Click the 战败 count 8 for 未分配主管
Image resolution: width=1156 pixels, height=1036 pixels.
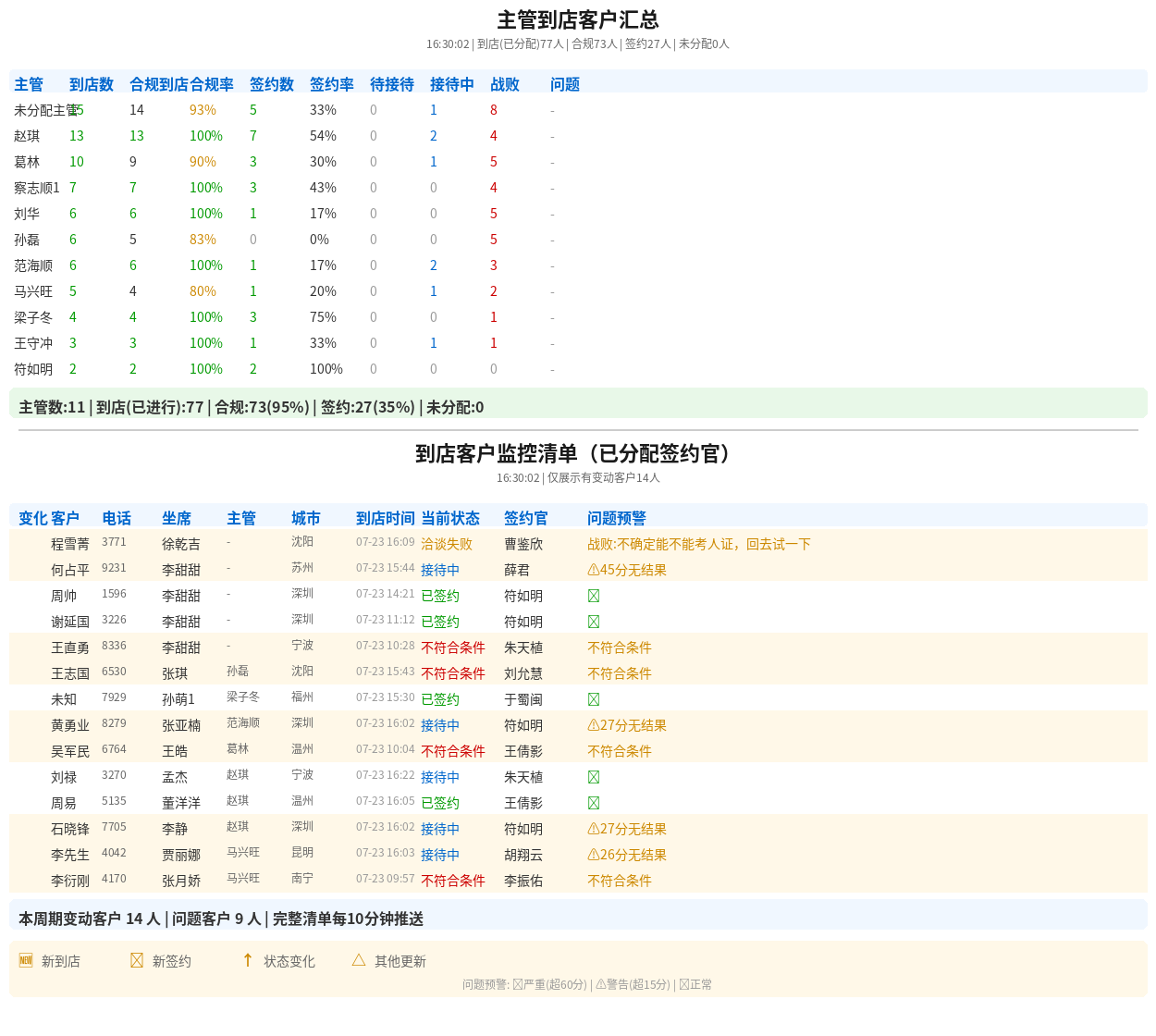click(x=494, y=110)
